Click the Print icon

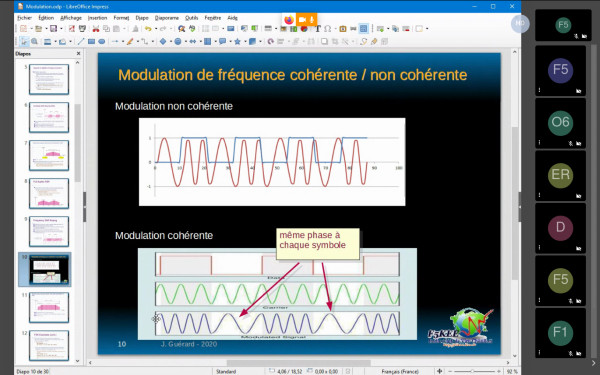click(82, 29)
